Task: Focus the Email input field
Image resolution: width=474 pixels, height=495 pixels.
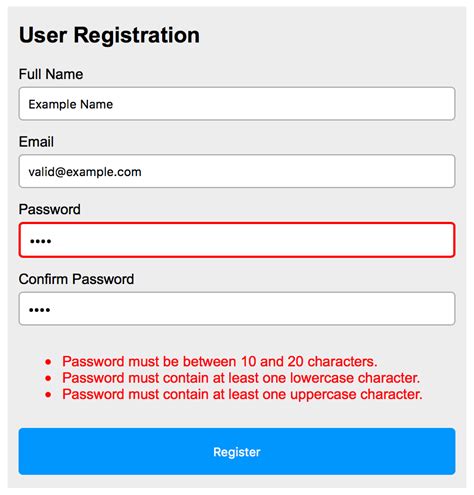Action: [x=237, y=171]
